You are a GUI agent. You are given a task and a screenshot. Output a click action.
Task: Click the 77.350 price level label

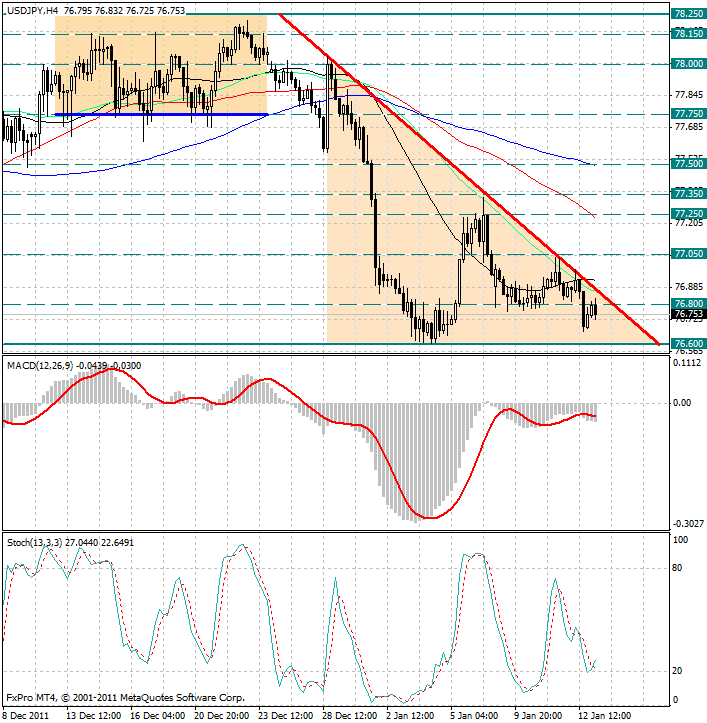coord(689,194)
